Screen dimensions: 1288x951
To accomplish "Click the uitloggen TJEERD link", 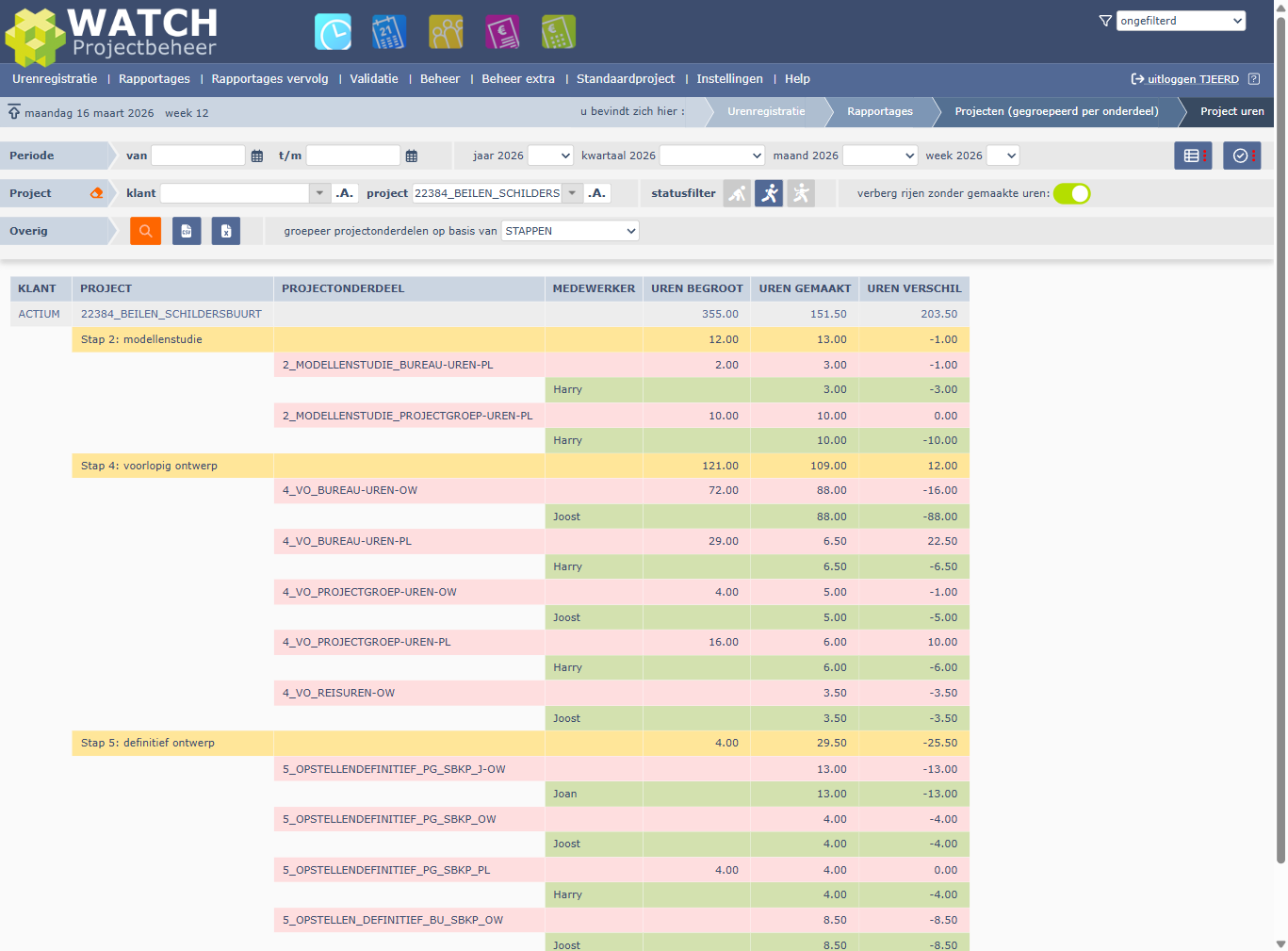I will click(x=1192, y=79).
